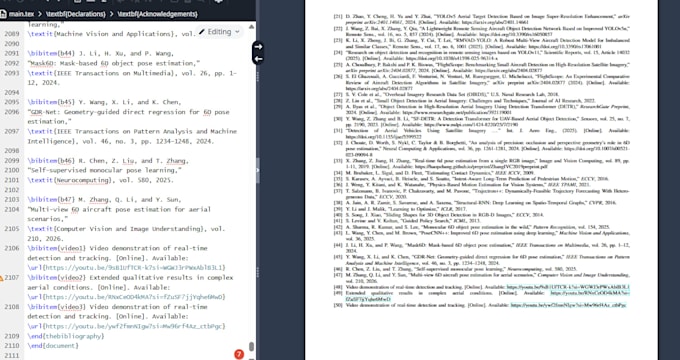
Task: Click the \bibitem{video3} text in editor
Action: coord(57,307)
